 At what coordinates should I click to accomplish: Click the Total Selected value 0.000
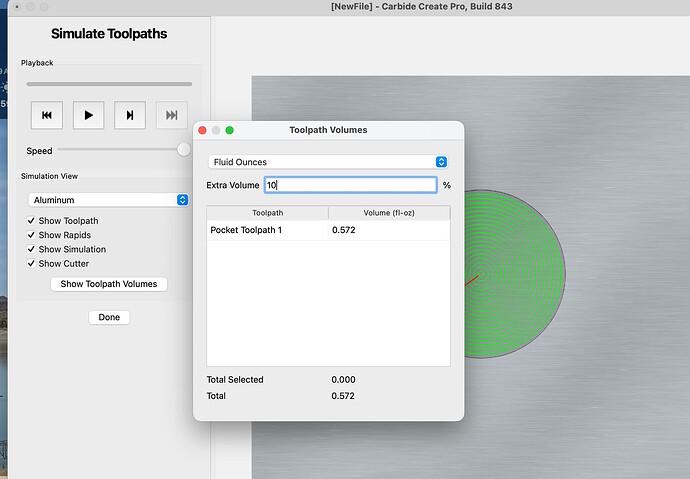343,380
